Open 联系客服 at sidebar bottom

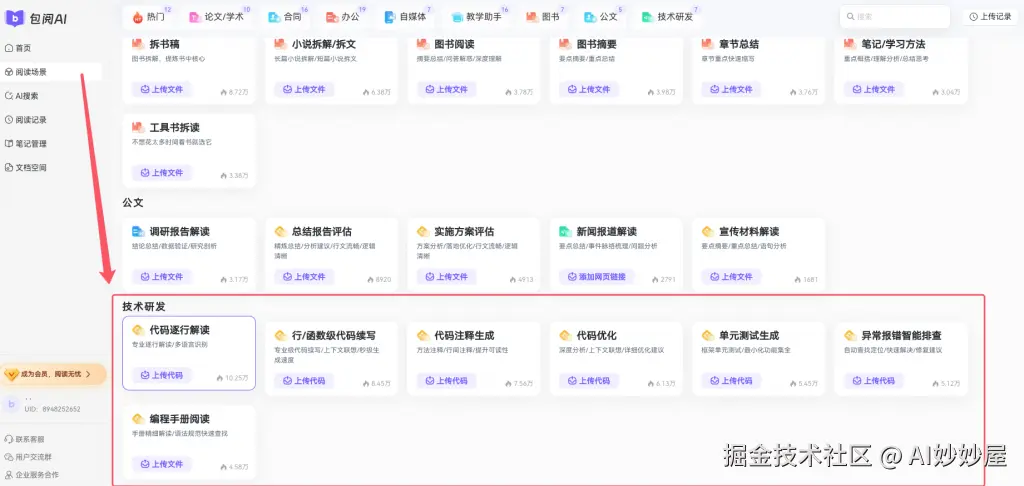pos(24,440)
